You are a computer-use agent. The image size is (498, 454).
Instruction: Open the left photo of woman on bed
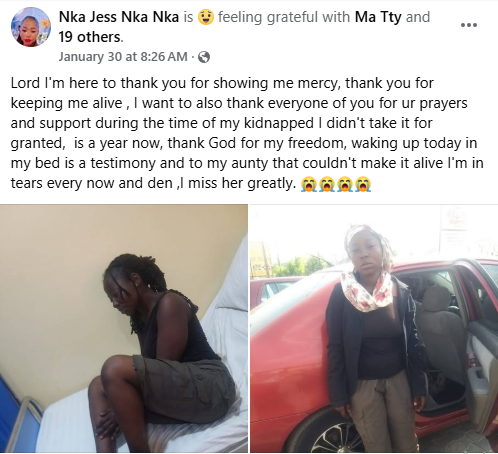[x=124, y=328]
